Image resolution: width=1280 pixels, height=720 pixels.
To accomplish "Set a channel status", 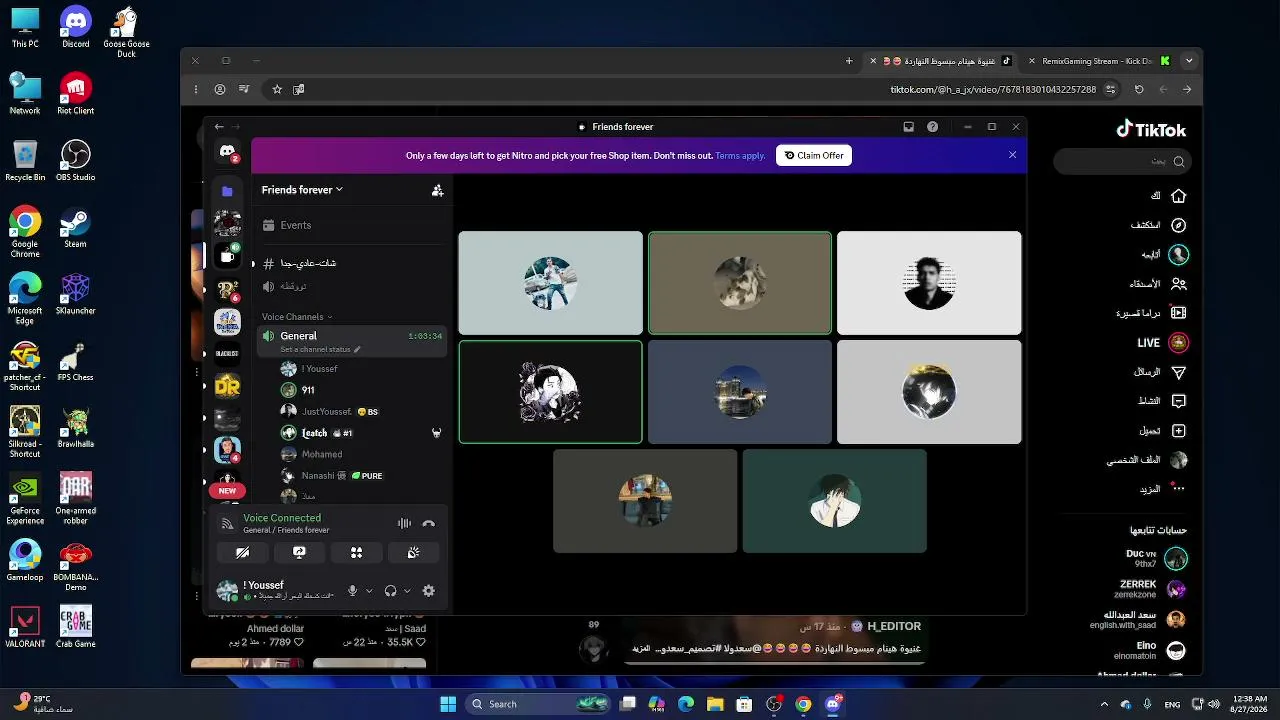I will (320, 350).
